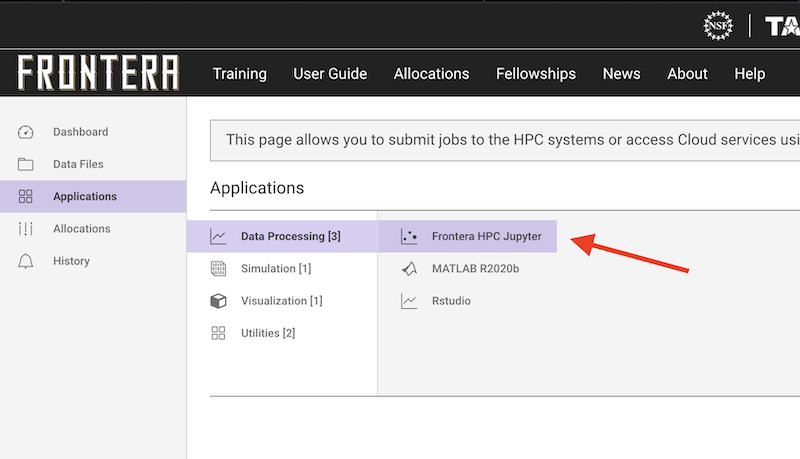Open Allocations in the sidebar

point(93,228)
